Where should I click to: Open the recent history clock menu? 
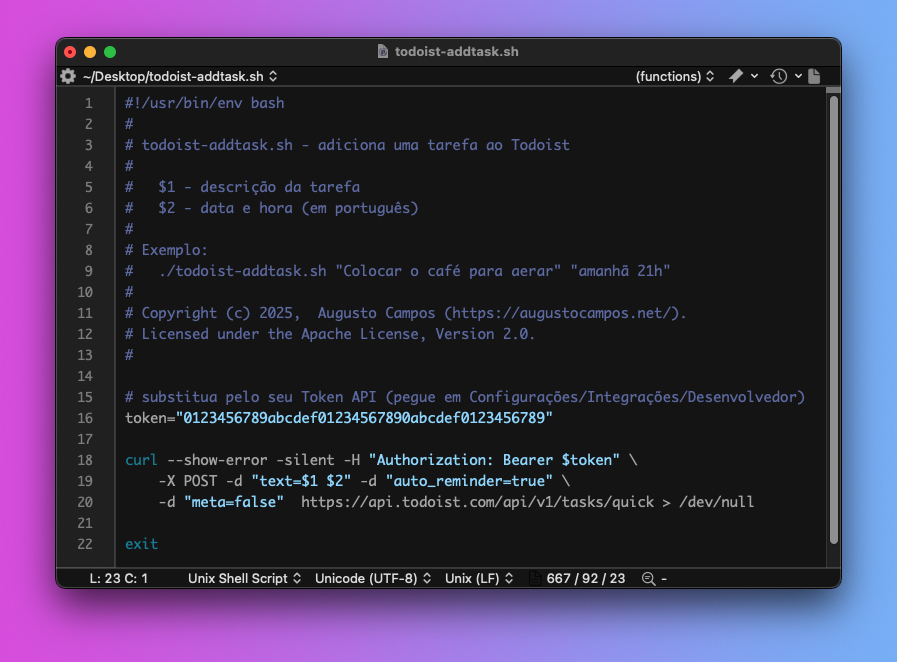[779, 76]
